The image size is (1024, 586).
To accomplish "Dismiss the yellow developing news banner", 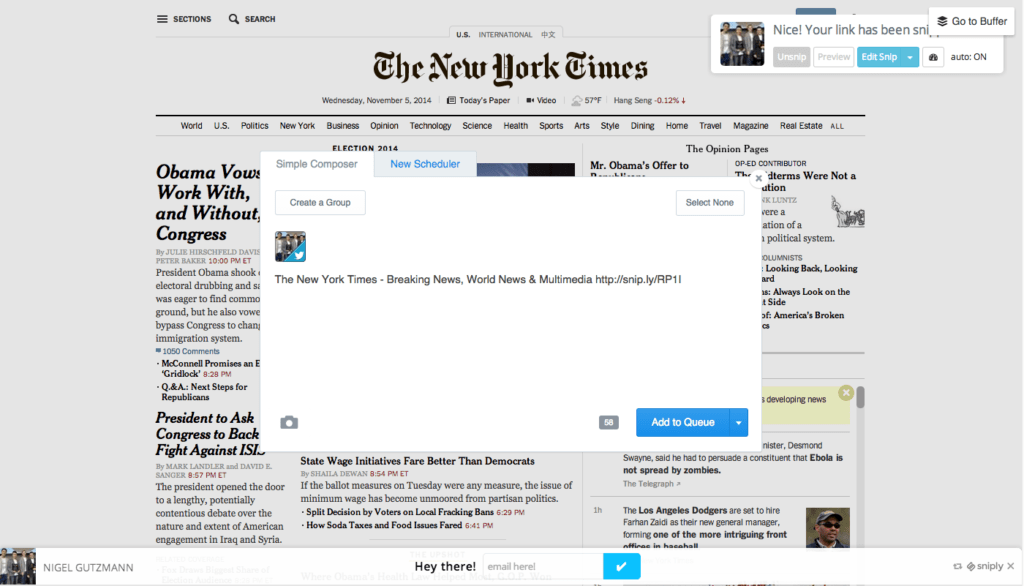I will (x=846, y=393).
